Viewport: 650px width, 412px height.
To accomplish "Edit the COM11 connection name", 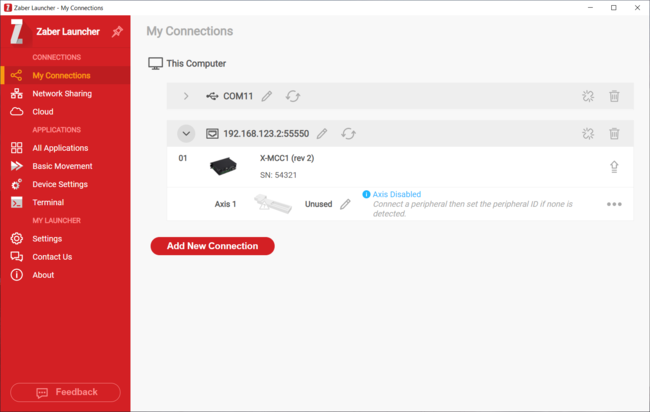I will pyautogui.click(x=267, y=96).
